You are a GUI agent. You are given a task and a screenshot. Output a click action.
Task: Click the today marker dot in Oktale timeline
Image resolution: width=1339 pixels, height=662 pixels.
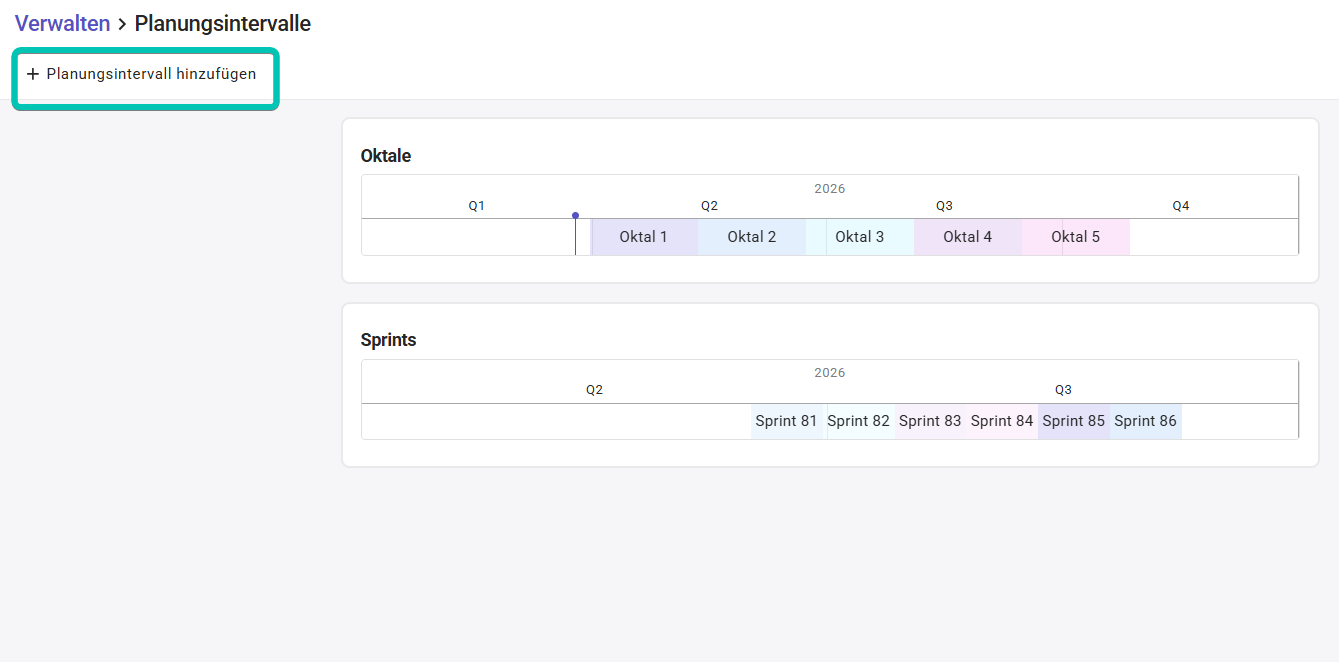[575, 215]
